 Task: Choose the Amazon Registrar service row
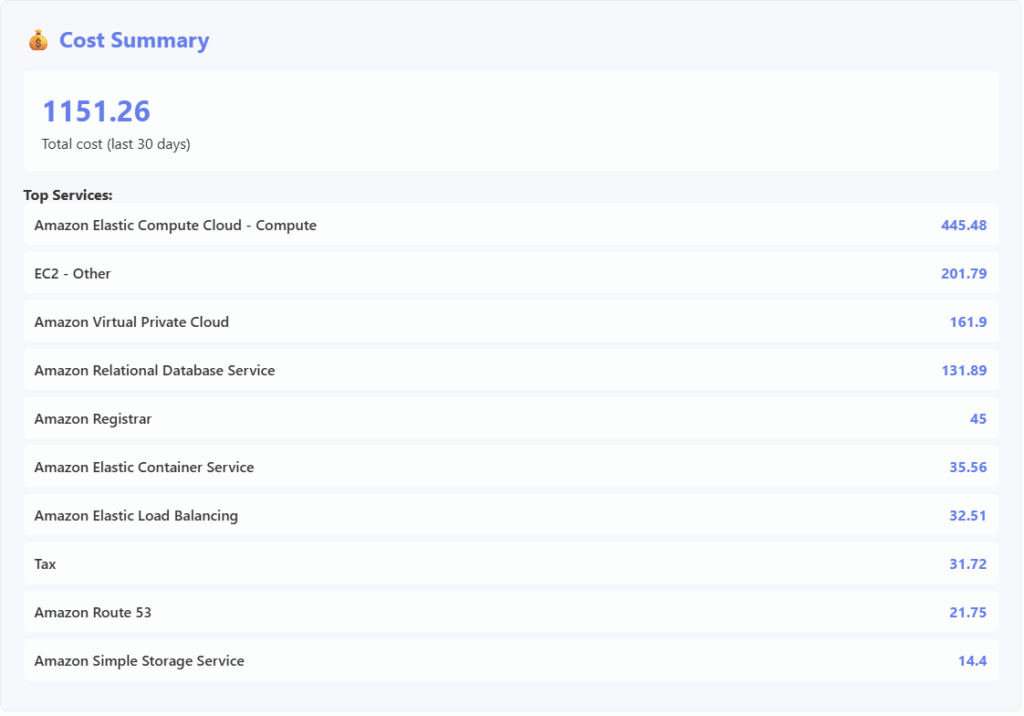coord(93,419)
